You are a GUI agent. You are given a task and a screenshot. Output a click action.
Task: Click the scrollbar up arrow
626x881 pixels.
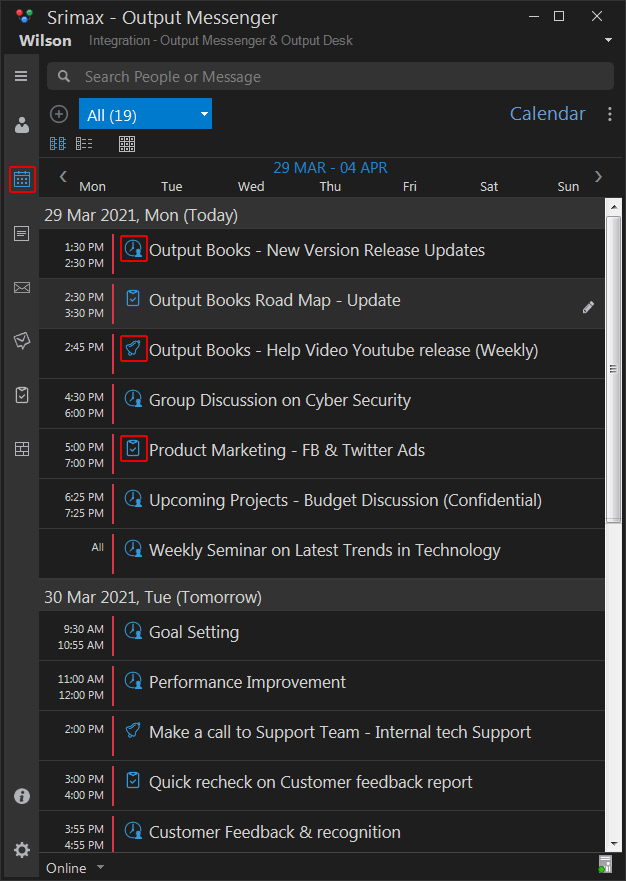point(614,207)
